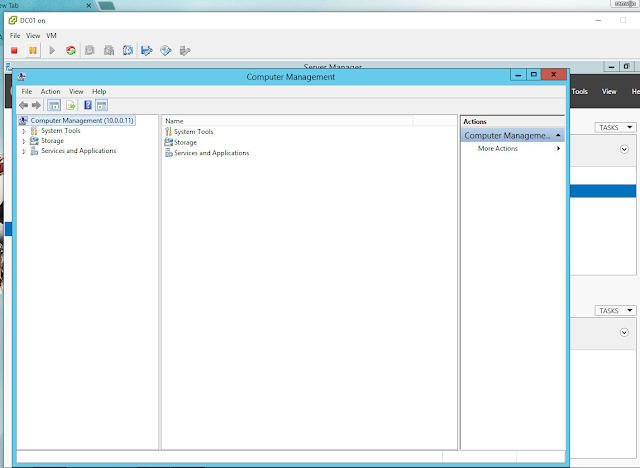Click Storage icon in center list
Image resolution: width=640 pixels, height=468 pixels.
[169, 142]
